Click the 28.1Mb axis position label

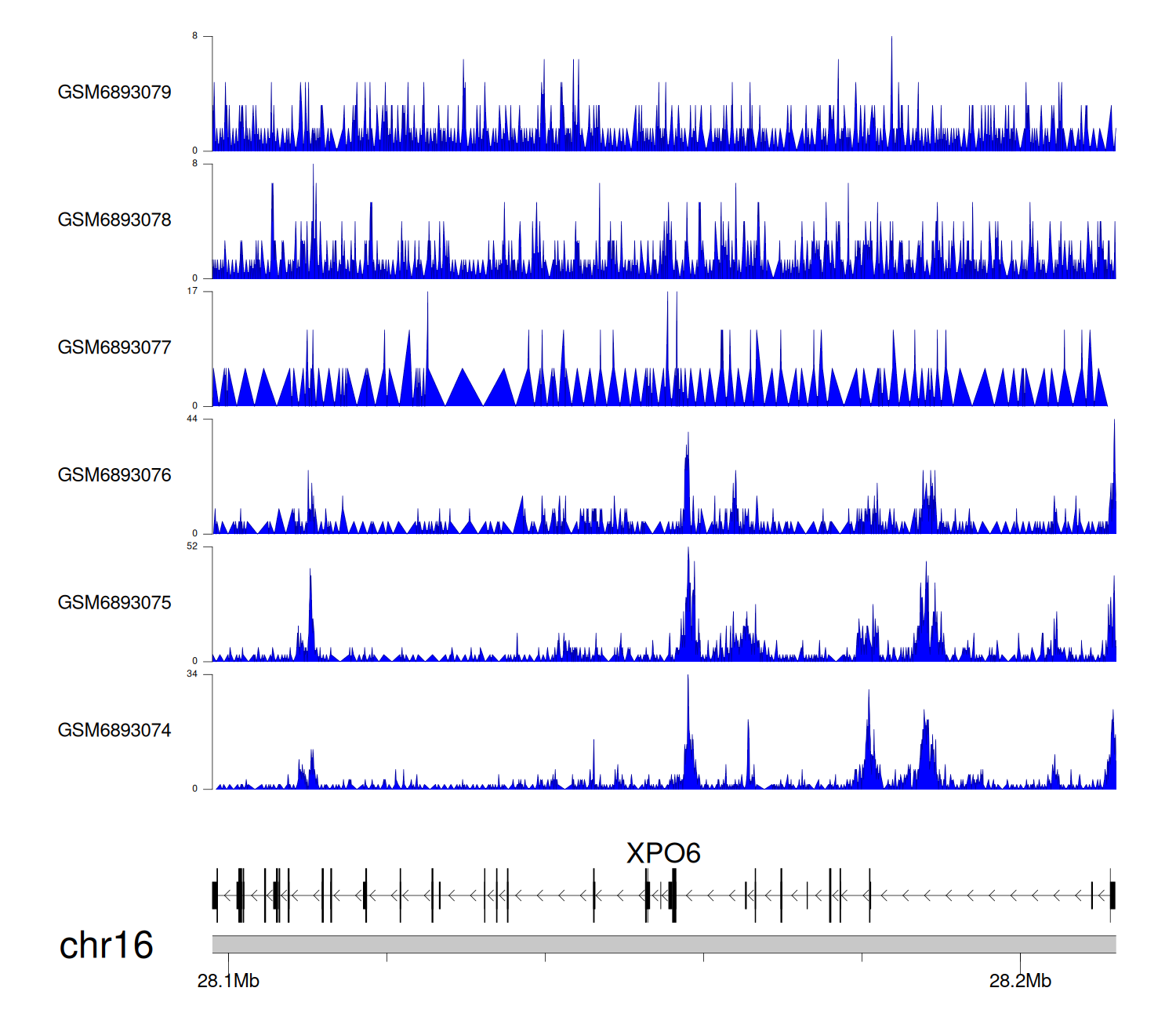[x=228, y=981]
